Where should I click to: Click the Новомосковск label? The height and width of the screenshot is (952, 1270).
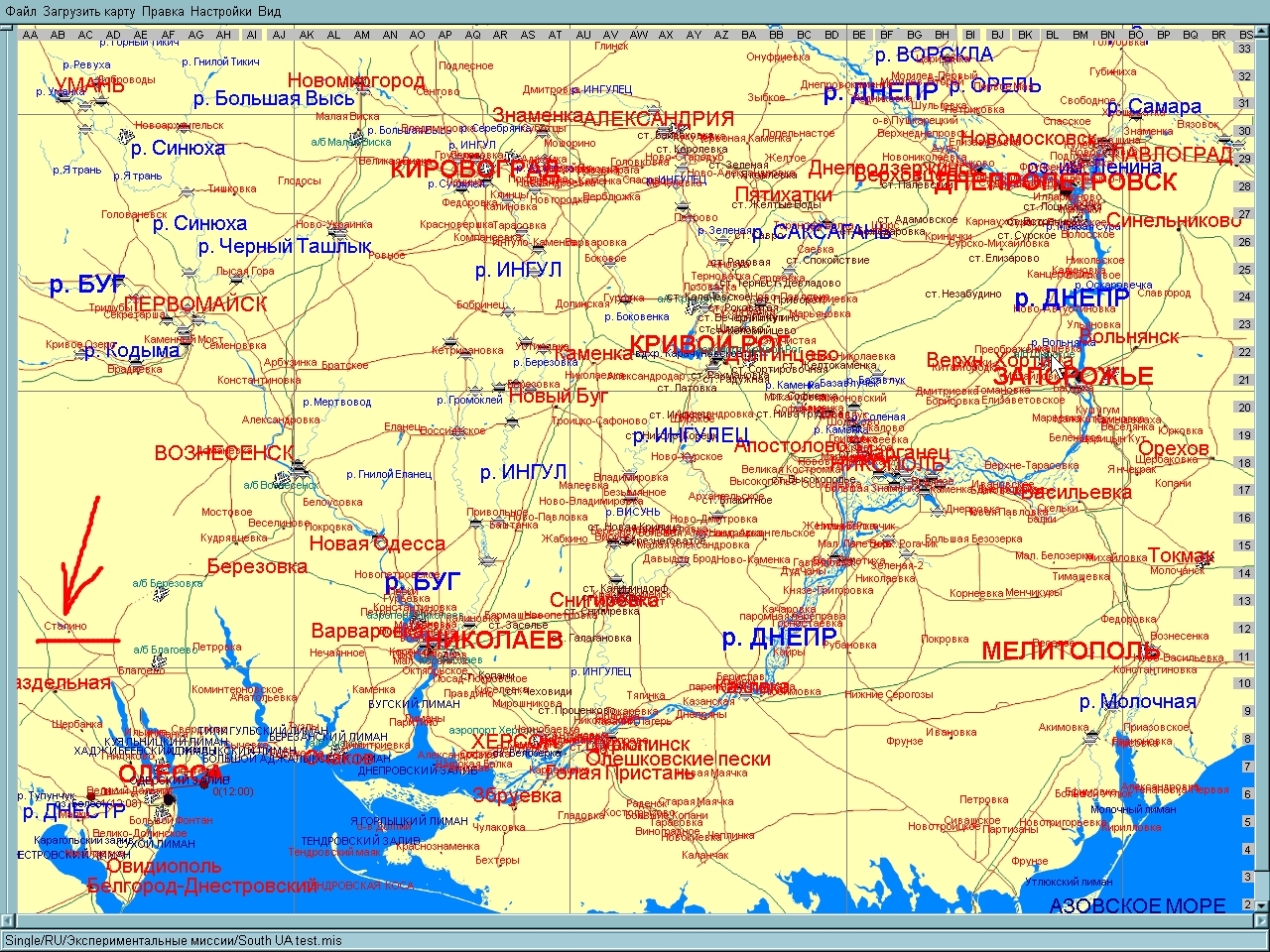[1029, 139]
